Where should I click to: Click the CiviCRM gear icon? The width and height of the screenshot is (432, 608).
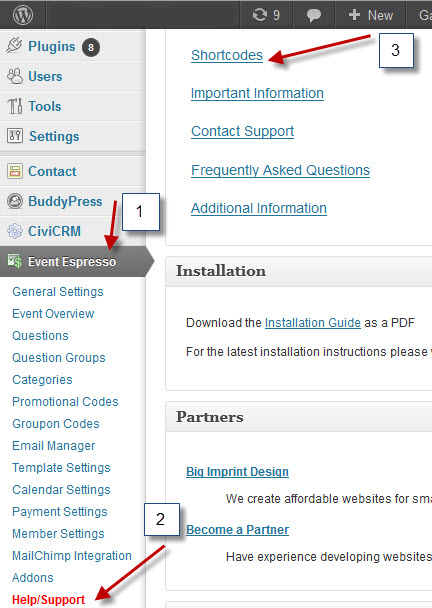[15, 231]
